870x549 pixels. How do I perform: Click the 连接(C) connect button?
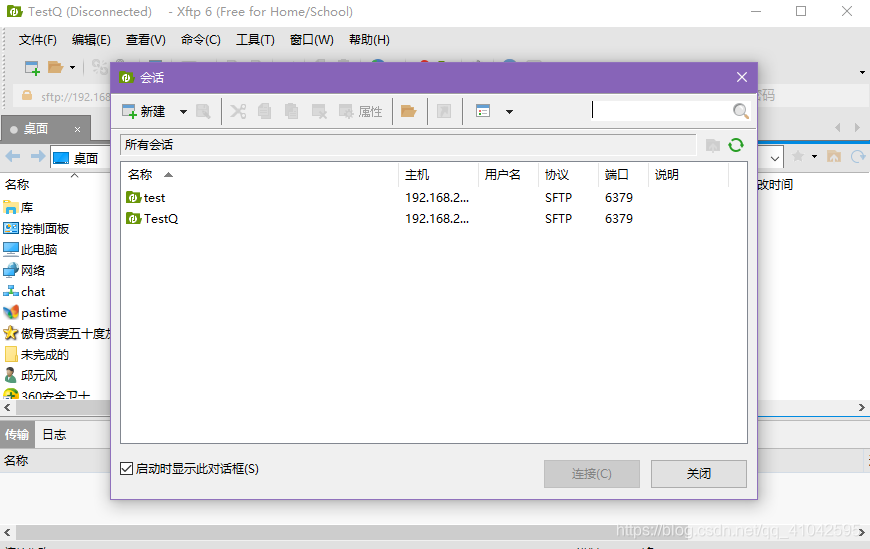(x=591, y=474)
